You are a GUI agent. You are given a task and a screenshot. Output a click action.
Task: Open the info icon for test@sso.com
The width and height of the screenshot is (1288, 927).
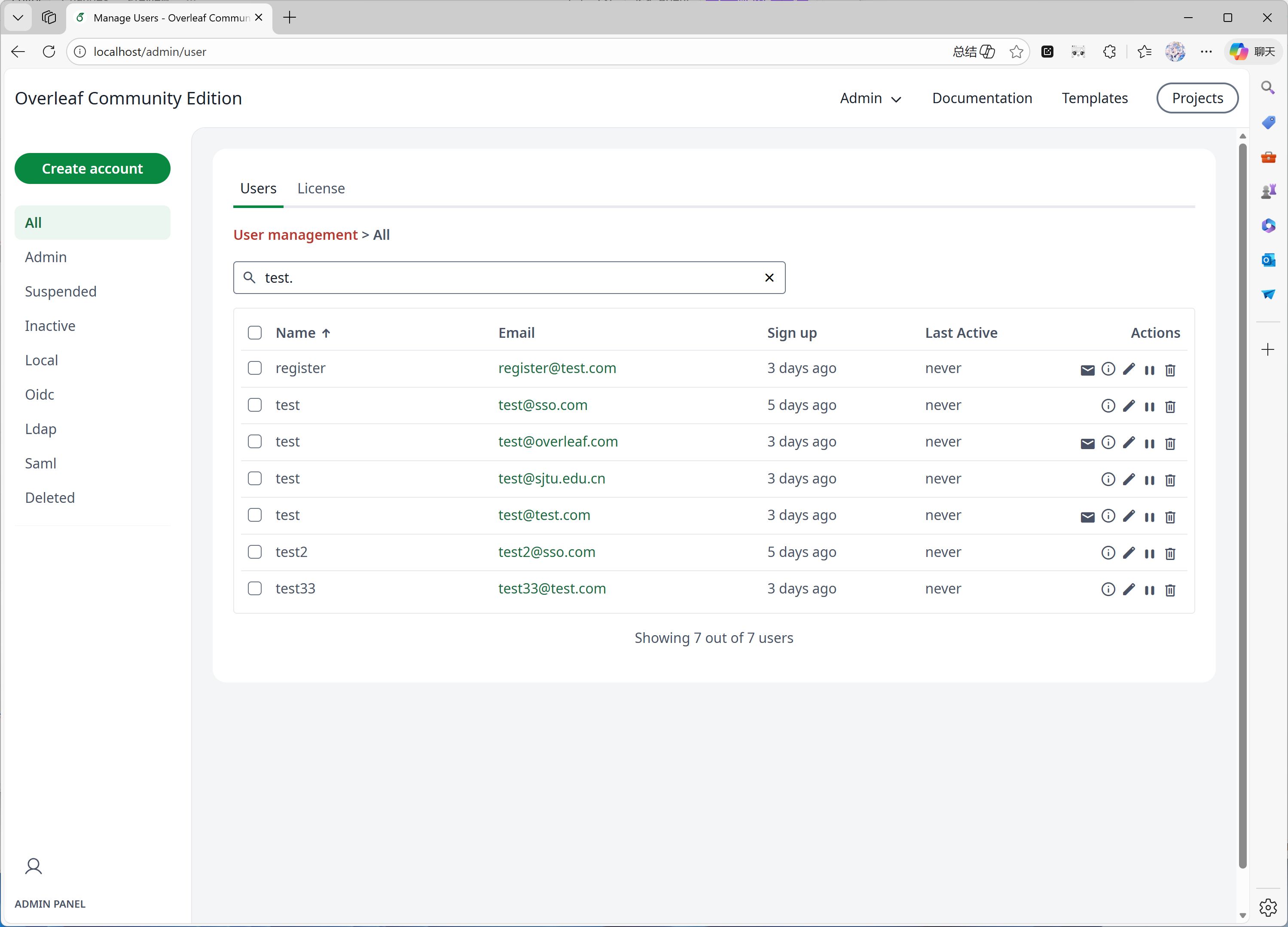pos(1108,406)
